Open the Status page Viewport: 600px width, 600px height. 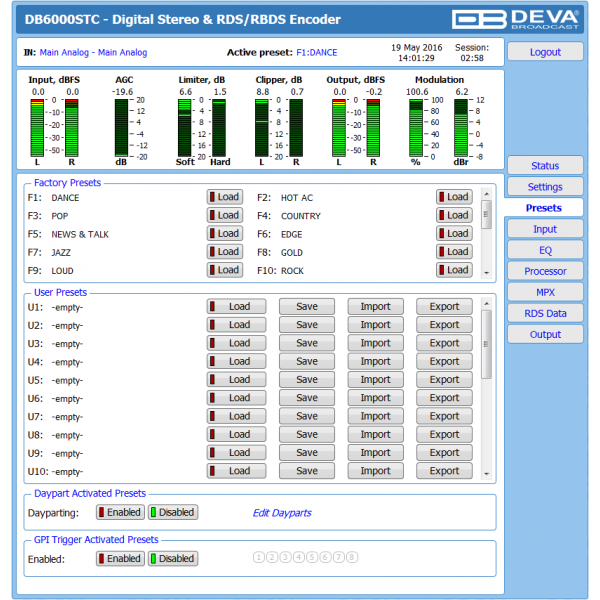(545, 166)
